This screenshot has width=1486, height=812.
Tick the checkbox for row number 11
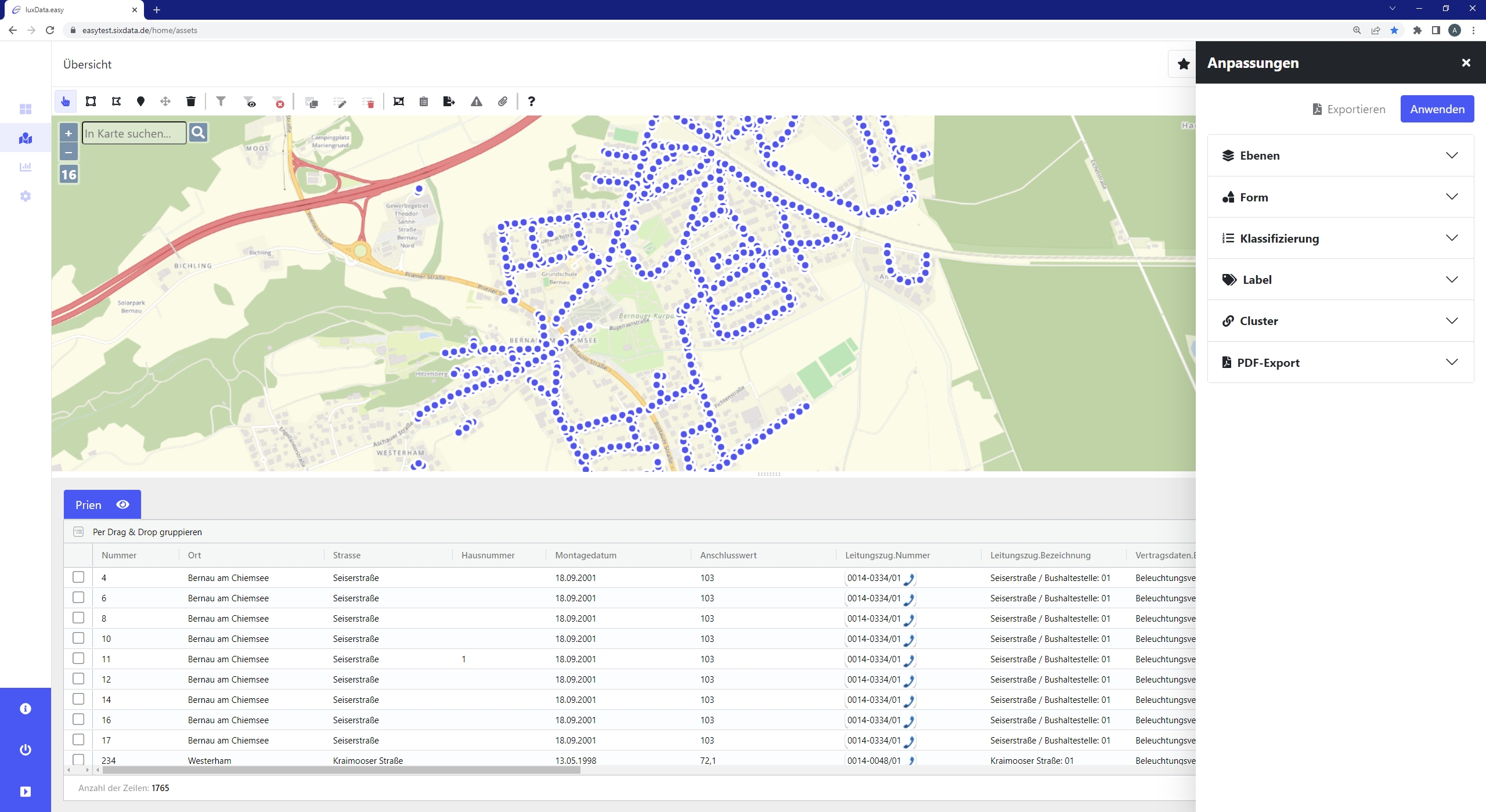(x=78, y=658)
